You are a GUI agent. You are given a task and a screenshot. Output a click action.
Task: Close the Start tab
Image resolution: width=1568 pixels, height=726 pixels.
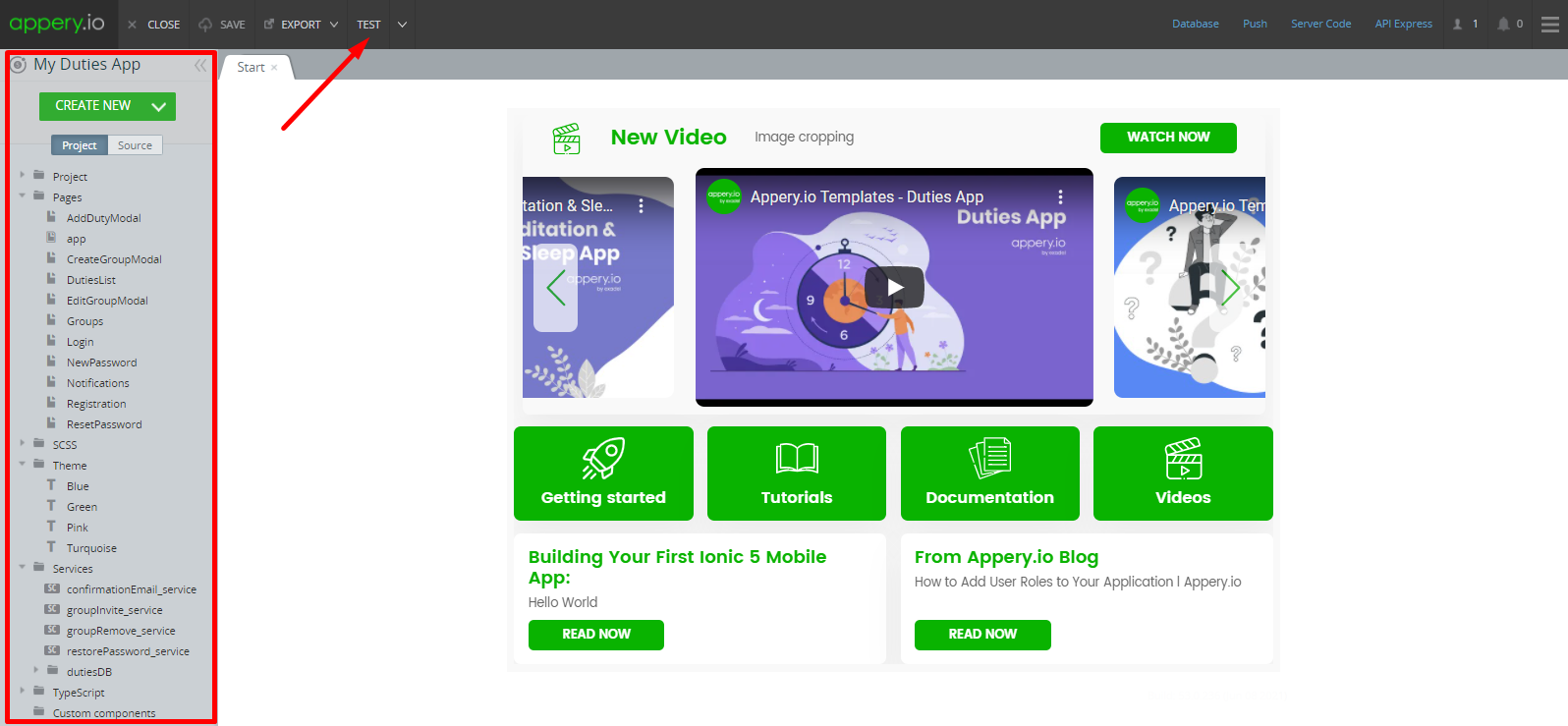click(x=274, y=67)
